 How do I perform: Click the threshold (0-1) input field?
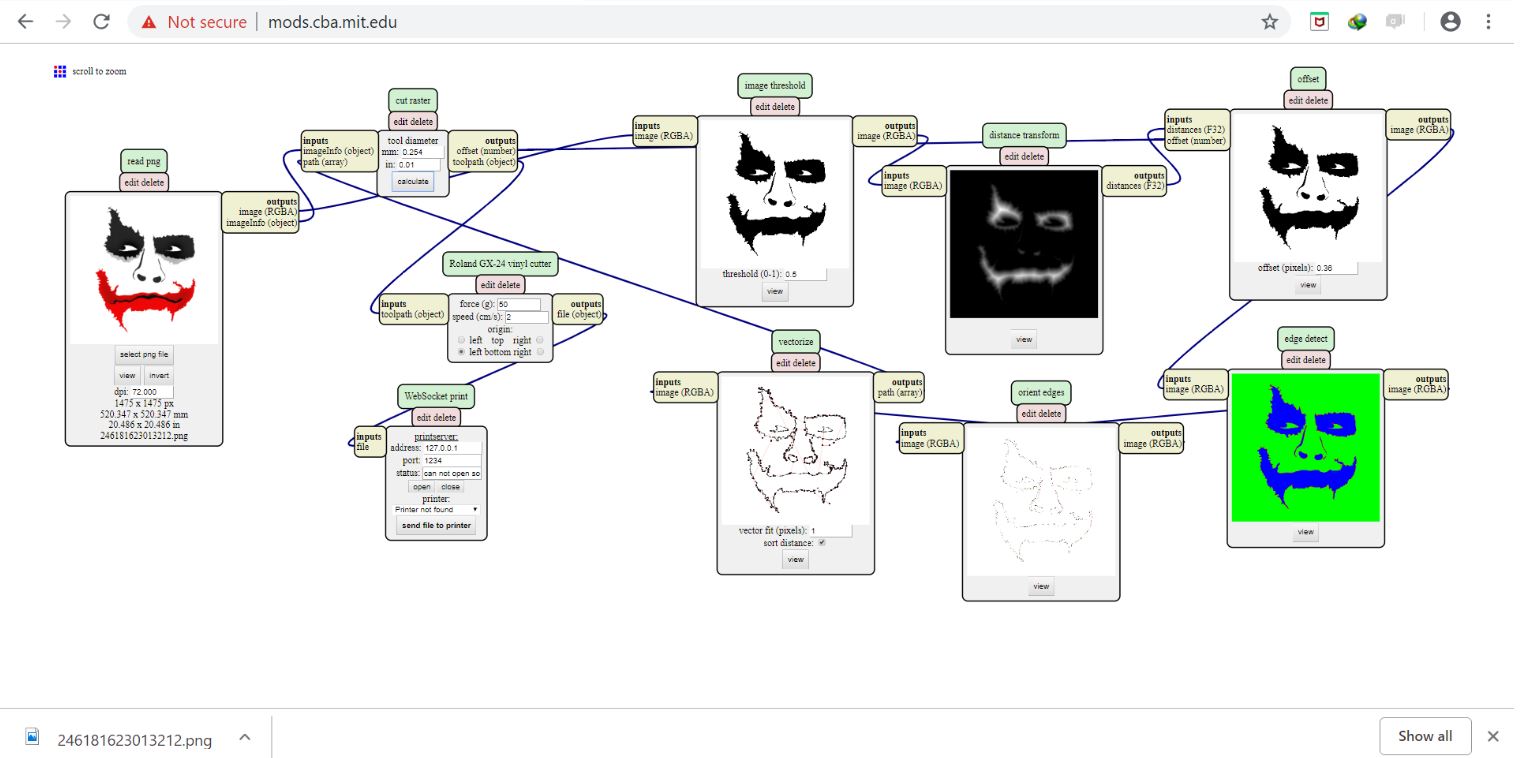805,273
